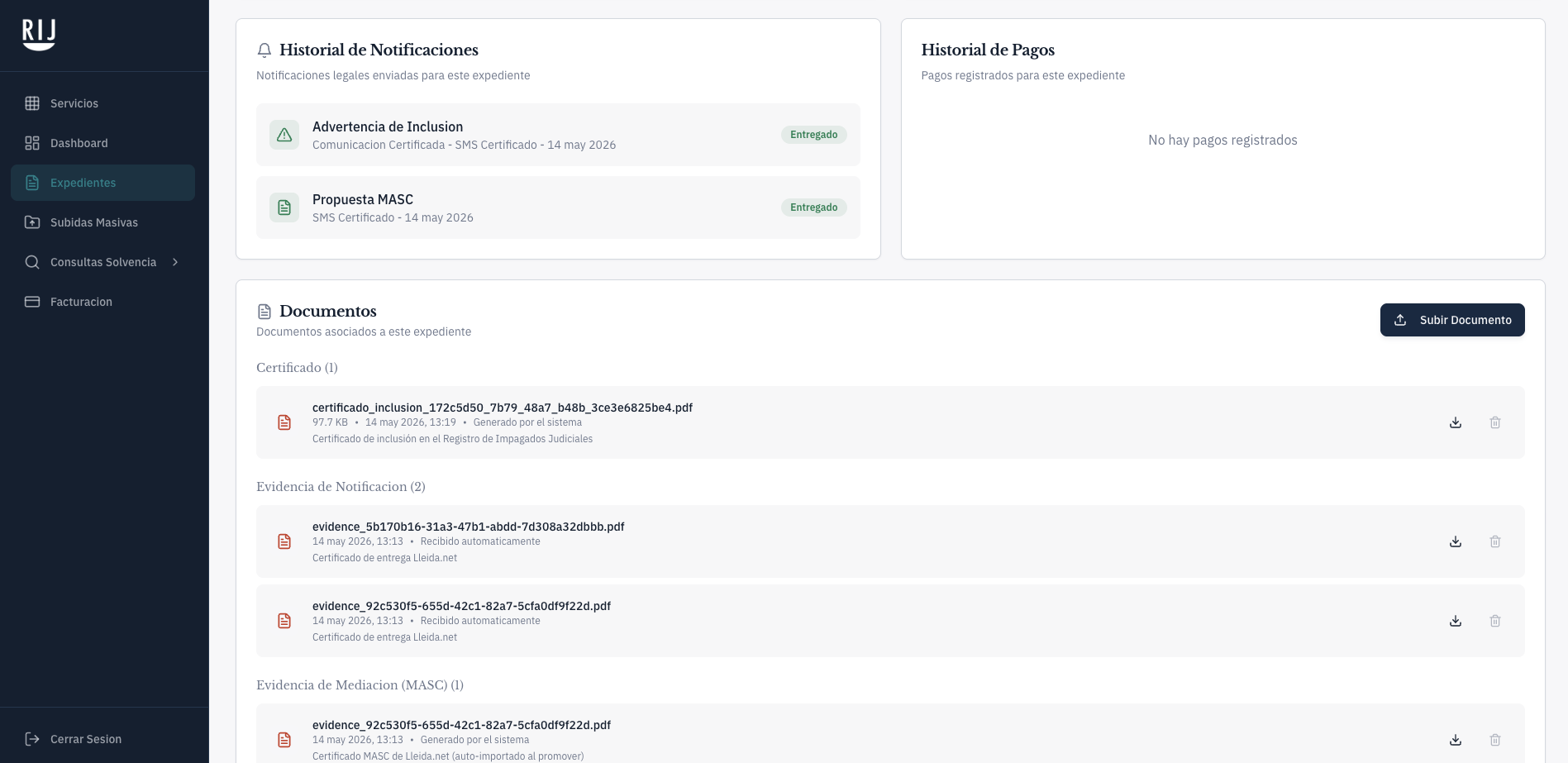The width and height of the screenshot is (1568, 763).
Task: Click the Subidas Masivas folder-upload icon
Action: tap(32, 222)
